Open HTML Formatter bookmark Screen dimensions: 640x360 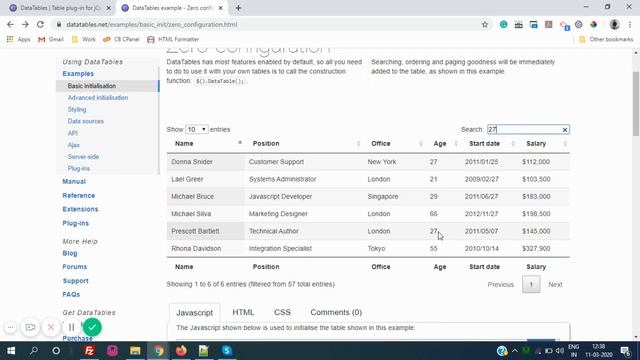pyautogui.click(x=173, y=39)
